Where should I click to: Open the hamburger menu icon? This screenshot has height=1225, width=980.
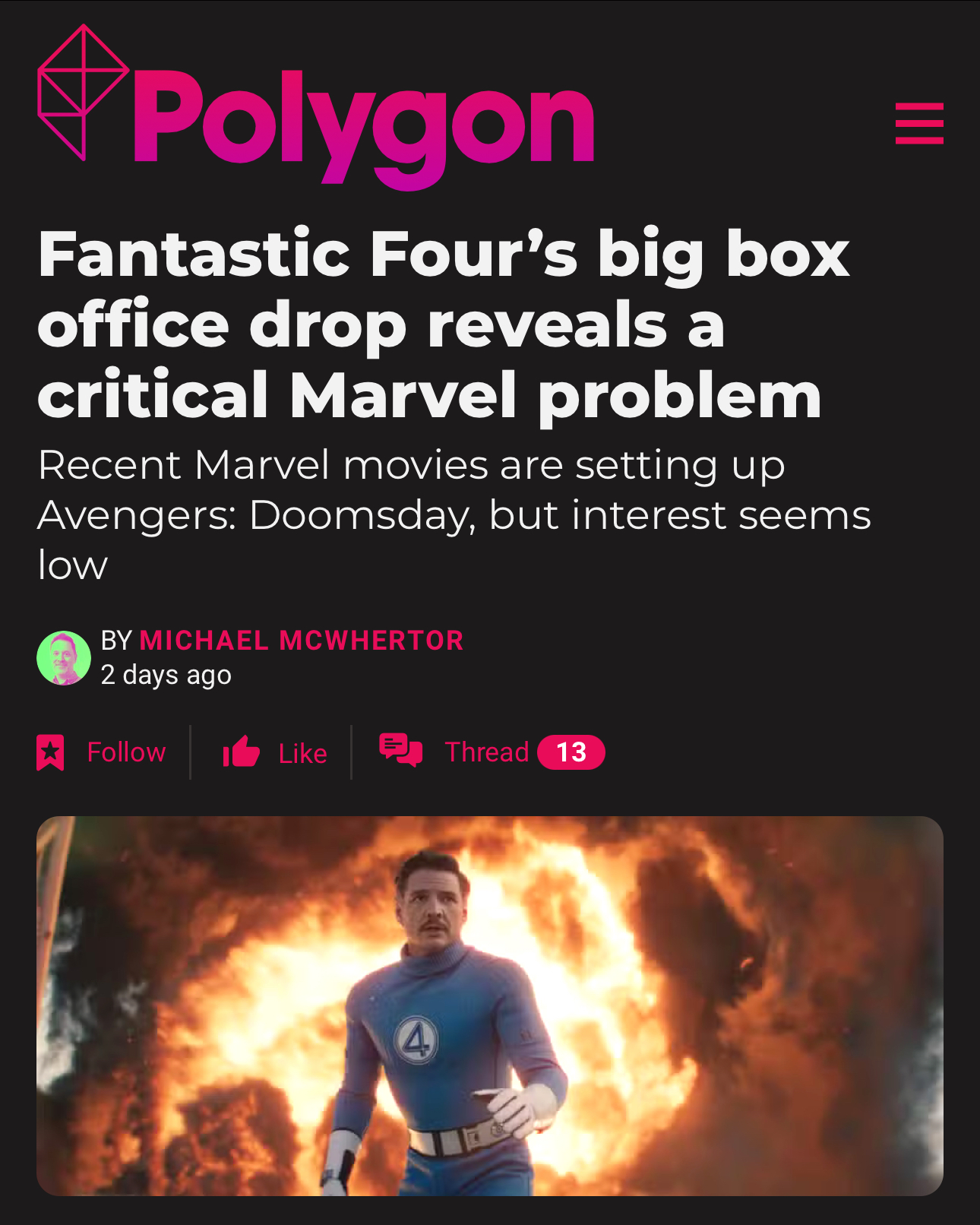(919, 123)
